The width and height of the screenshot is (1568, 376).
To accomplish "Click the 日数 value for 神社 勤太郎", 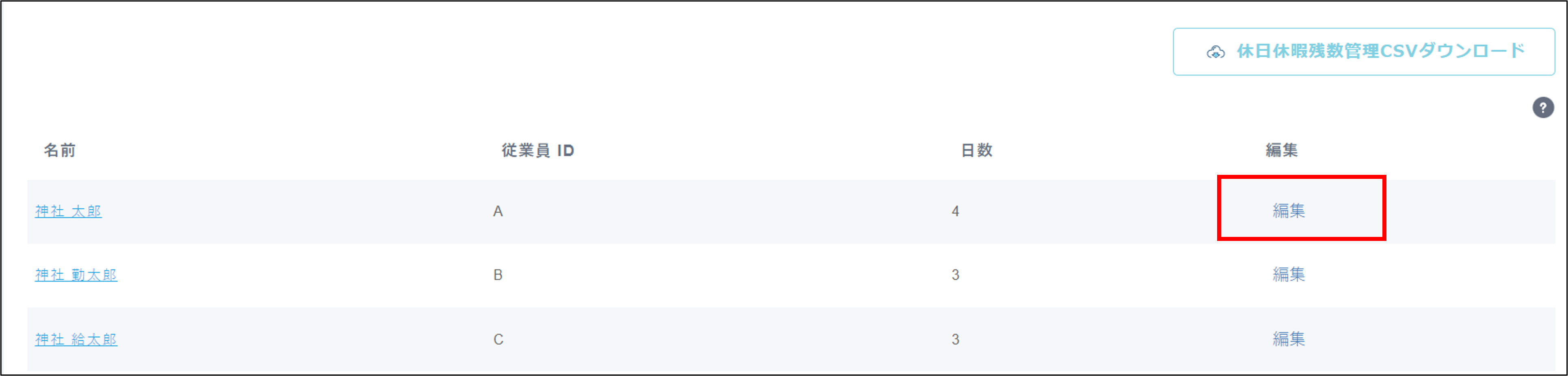I will pyautogui.click(x=955, y=275).
